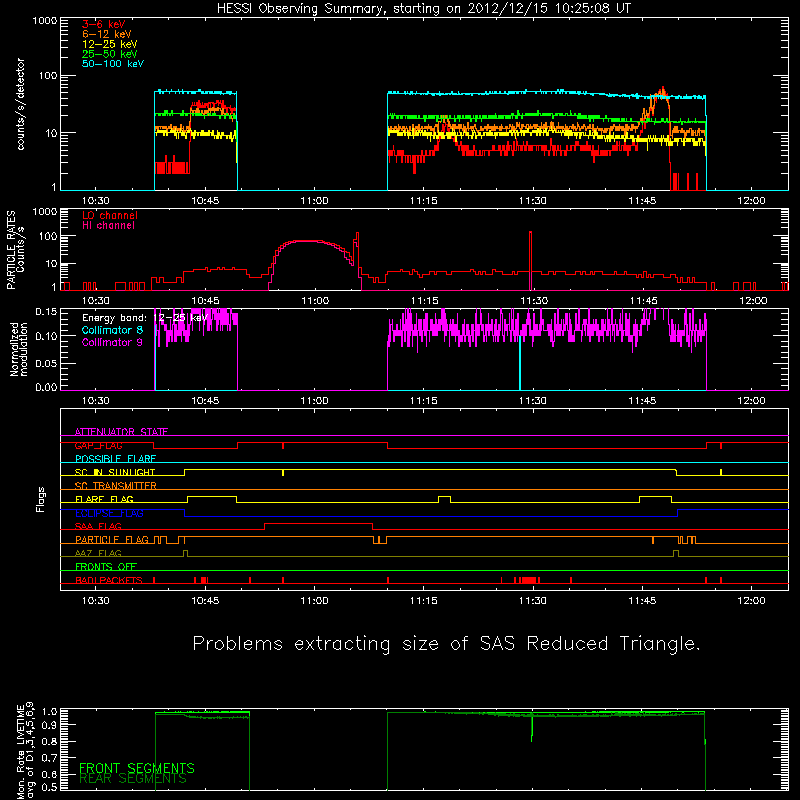Select the REAR SEGMENTS legend label

[133, 779]
